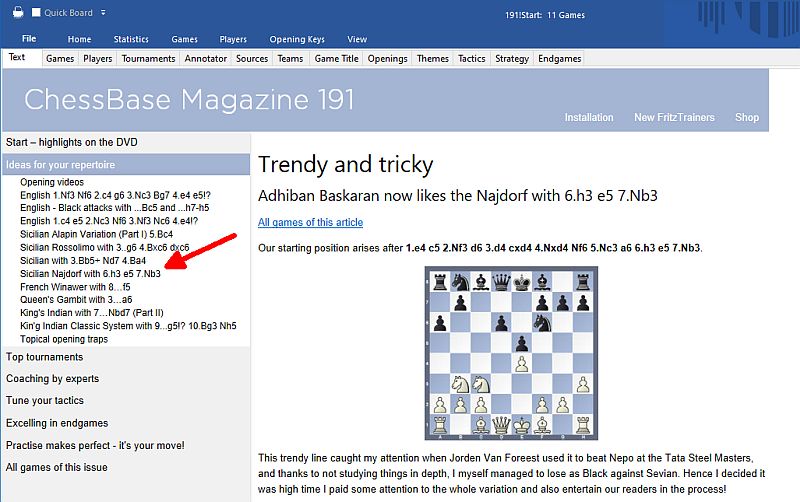Image resolution: width=800 pixels, height=502 pixels.
Task: Click the Installation link in the banner
Action: [589, 117]
